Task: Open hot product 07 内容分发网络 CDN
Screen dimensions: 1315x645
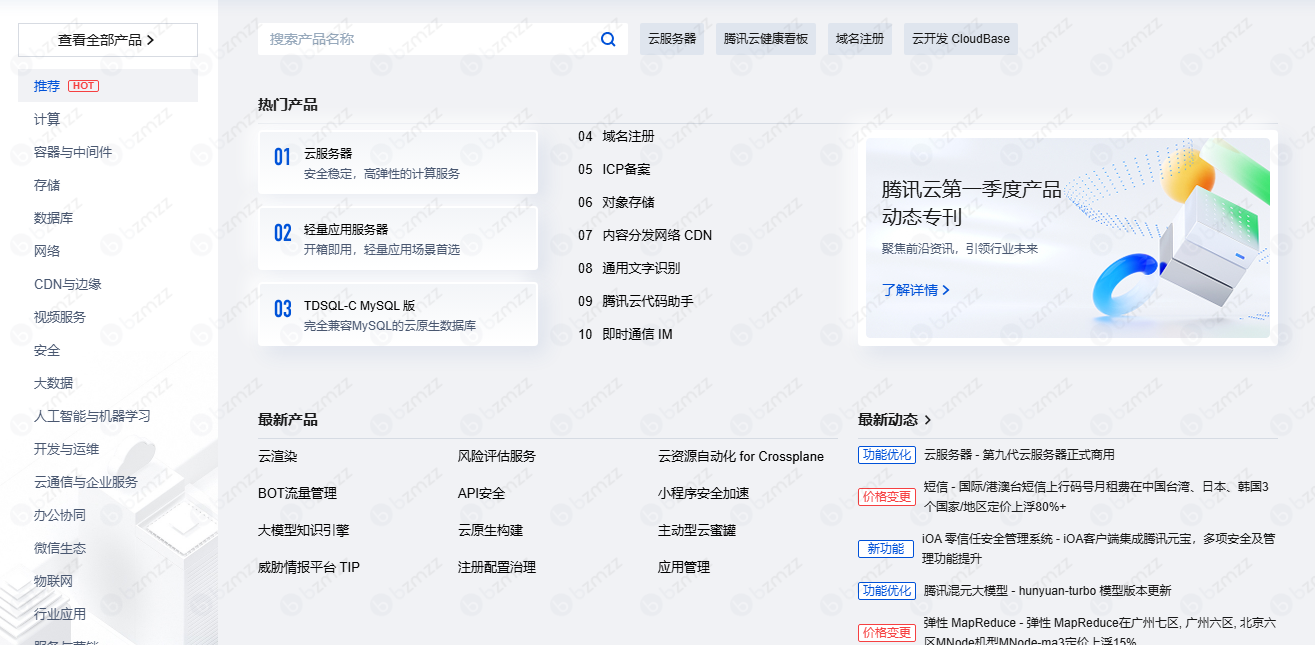Action: point(645,235)
